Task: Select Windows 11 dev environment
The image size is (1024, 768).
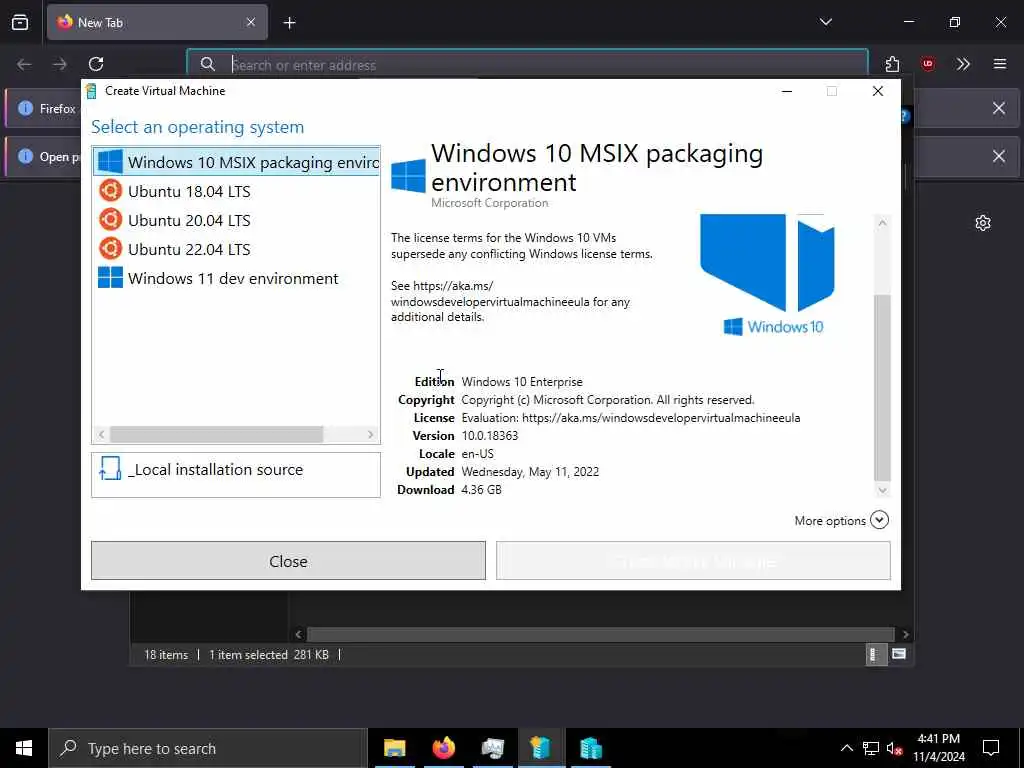Action: [x=236, y=278]
